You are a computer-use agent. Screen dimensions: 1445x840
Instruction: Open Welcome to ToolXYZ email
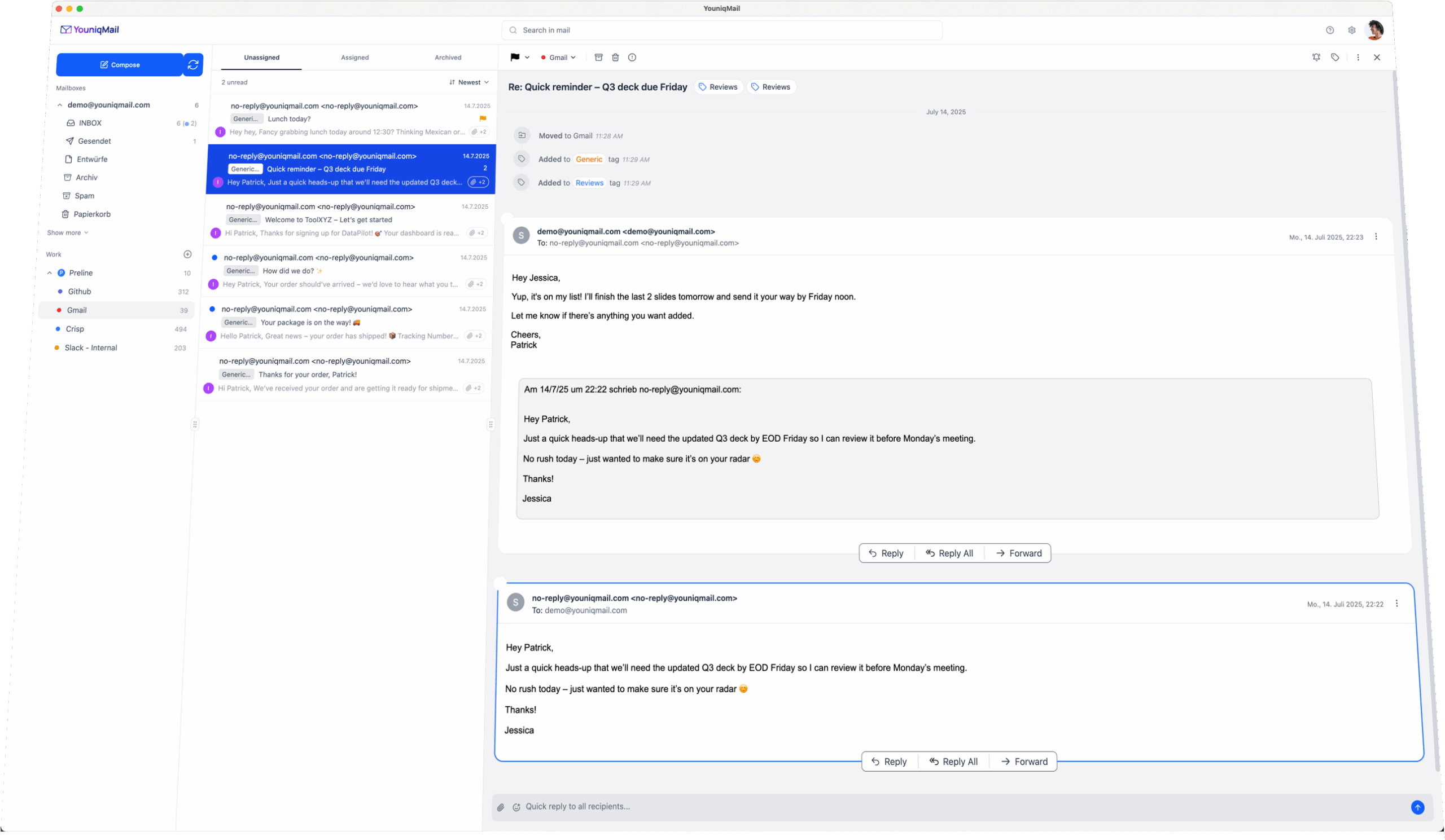349,220
